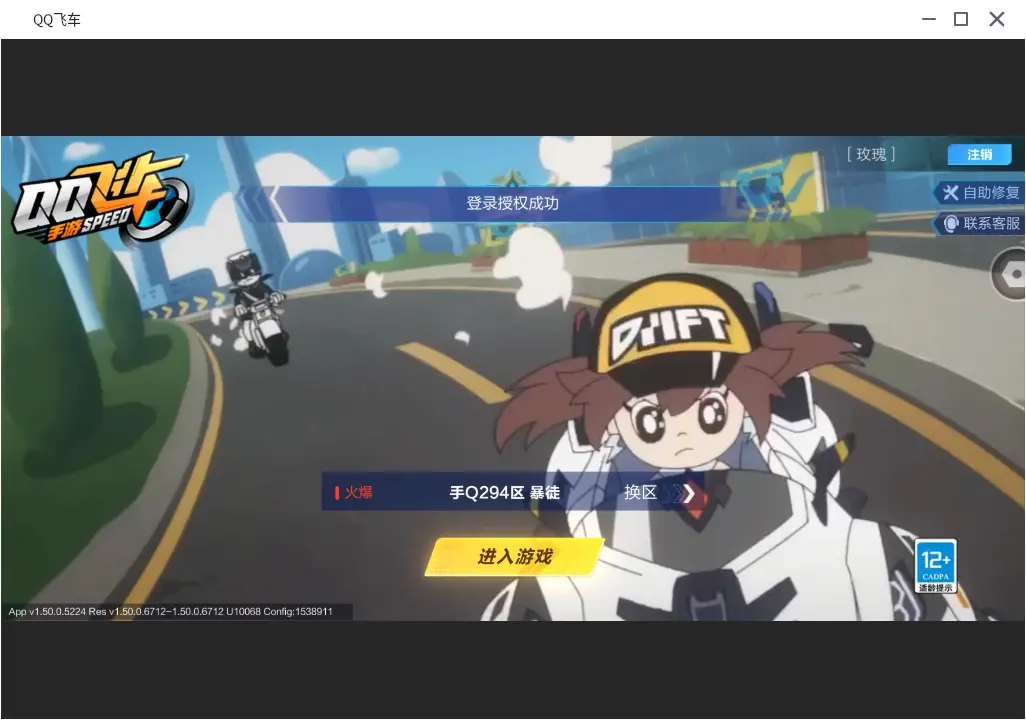Click the [玫瑰] account name

tap(871, 154)
